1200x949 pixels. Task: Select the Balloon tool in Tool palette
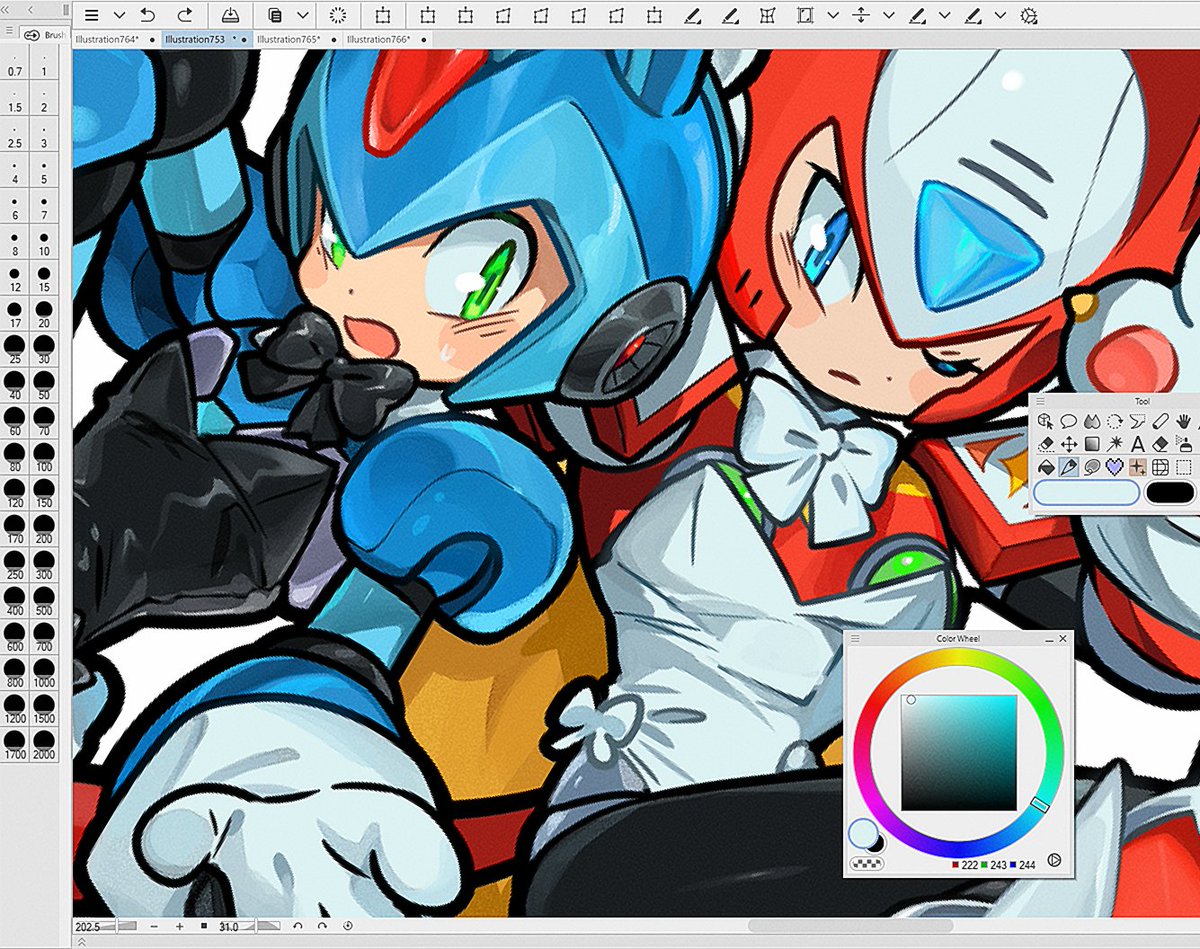(1068, 421)
